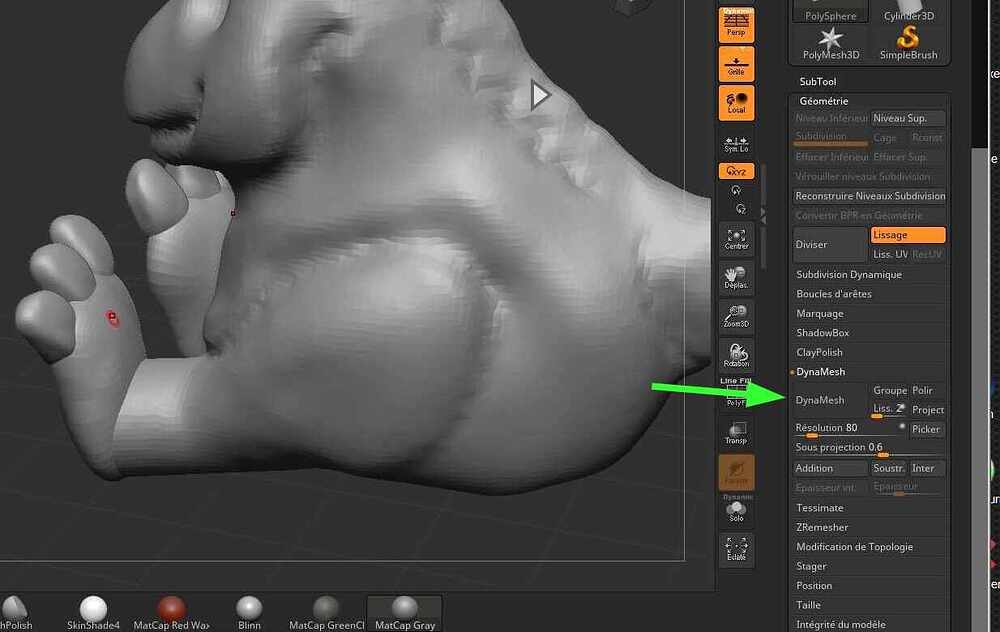Toggle the PolyF line fill icon
This screenshot has height=632, width=1000.
tap(736, 393)
